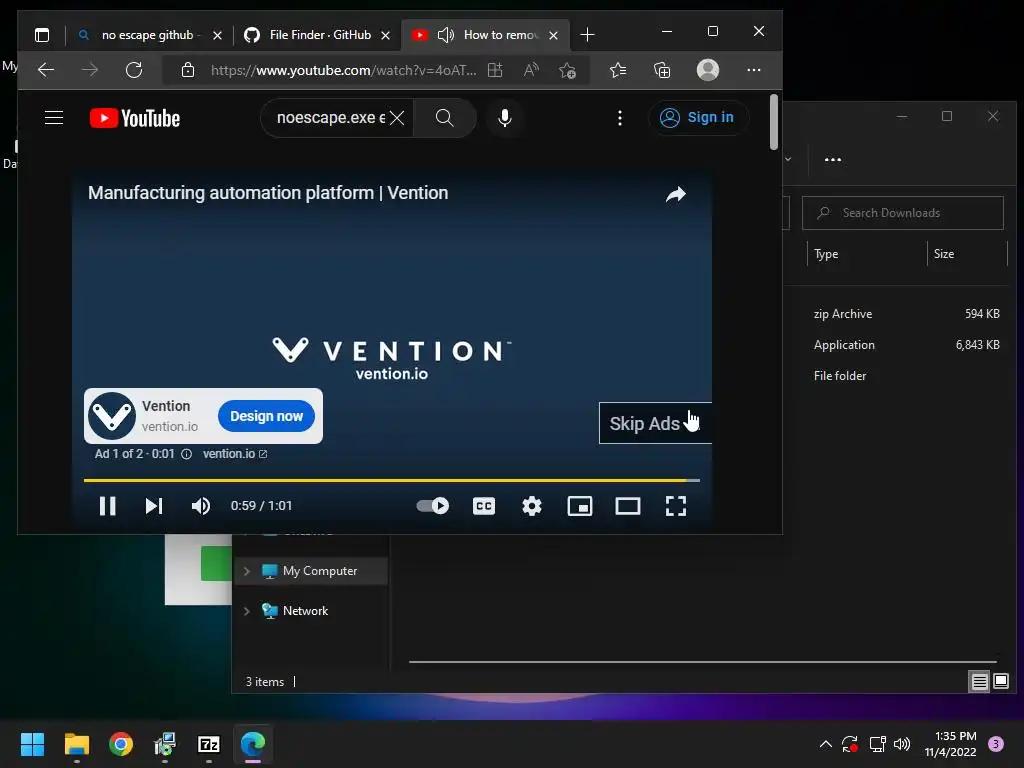Toggle the autoplay switch
Image resolution: width=1024 pixels, height=768 pixels.
coord(433,505)
